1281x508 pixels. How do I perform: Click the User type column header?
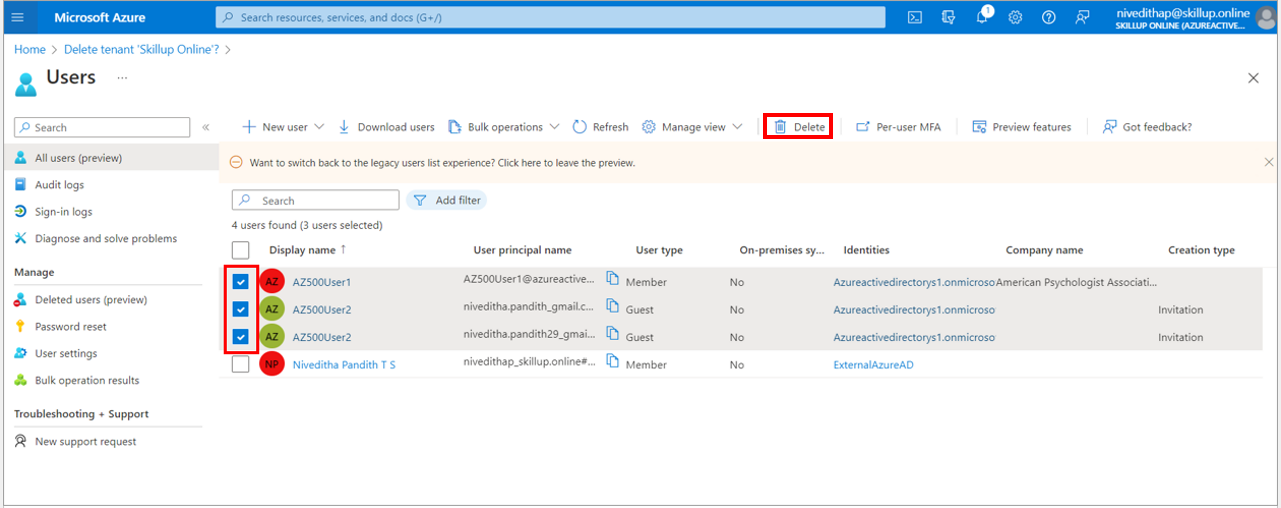pyautogui.click(x=659, y=250)
